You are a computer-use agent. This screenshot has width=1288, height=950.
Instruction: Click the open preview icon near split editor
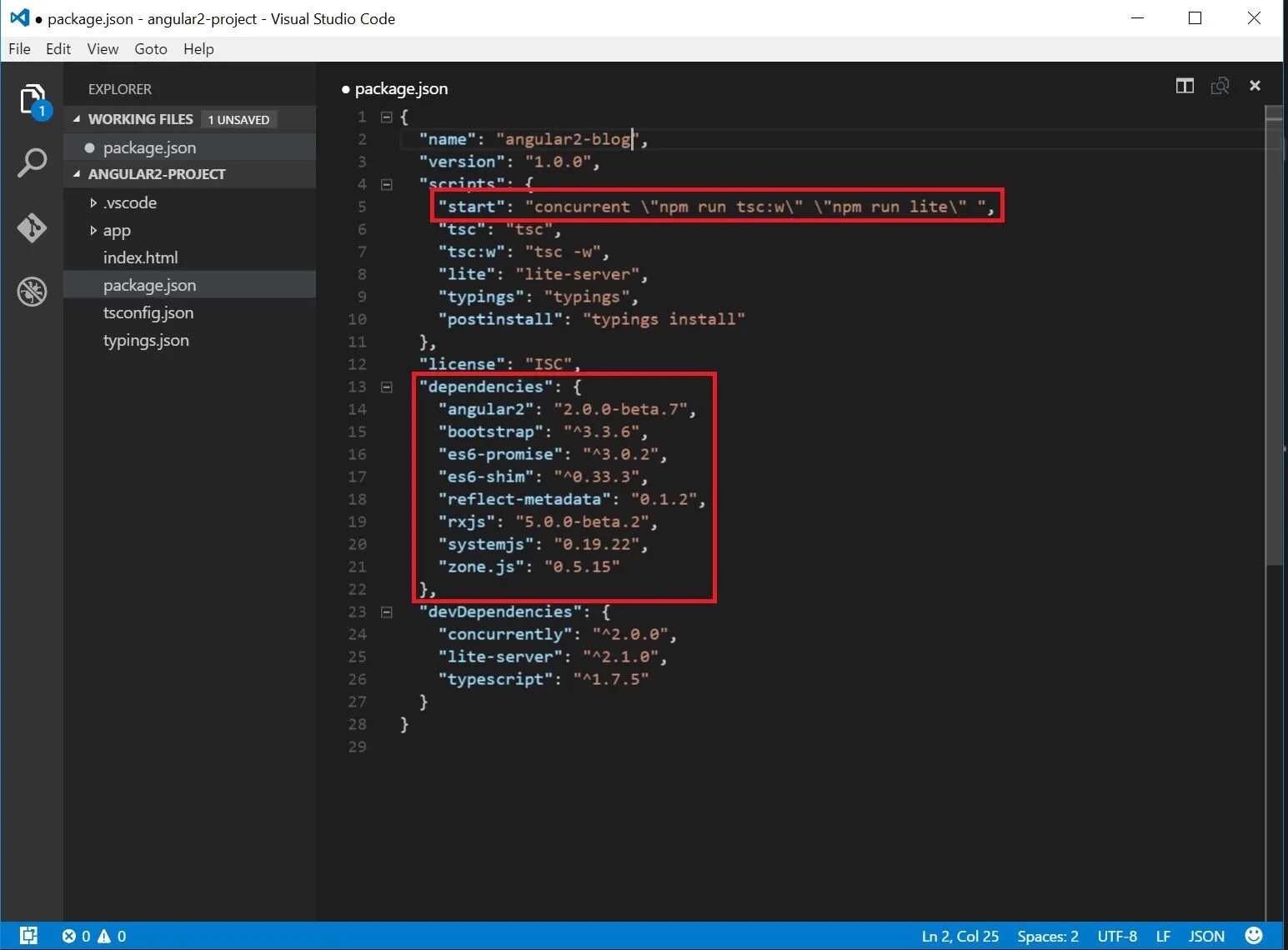1220,86
